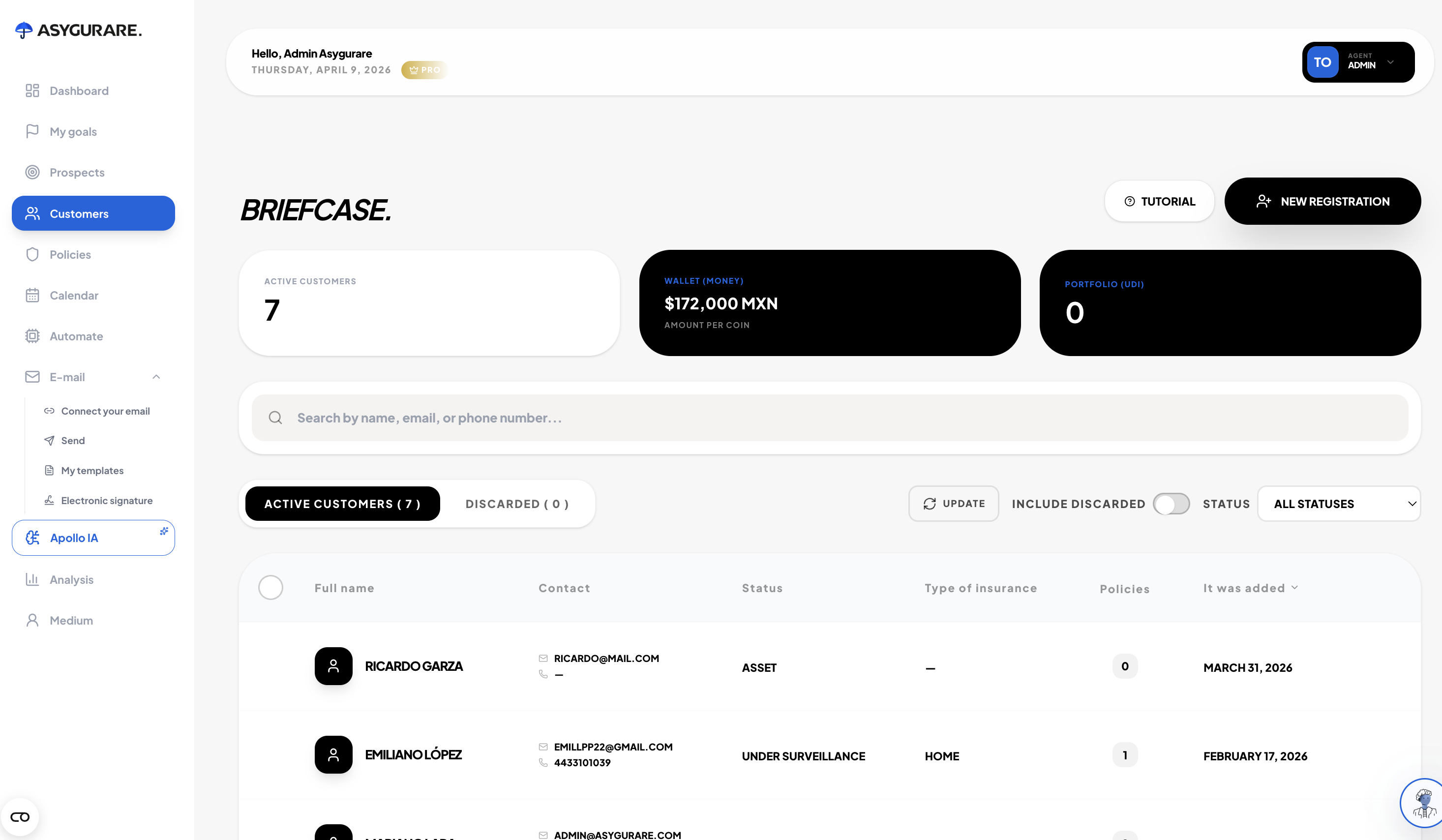
Task: Select the Active Customers (7) tab
Action: (x=342, y=504)
